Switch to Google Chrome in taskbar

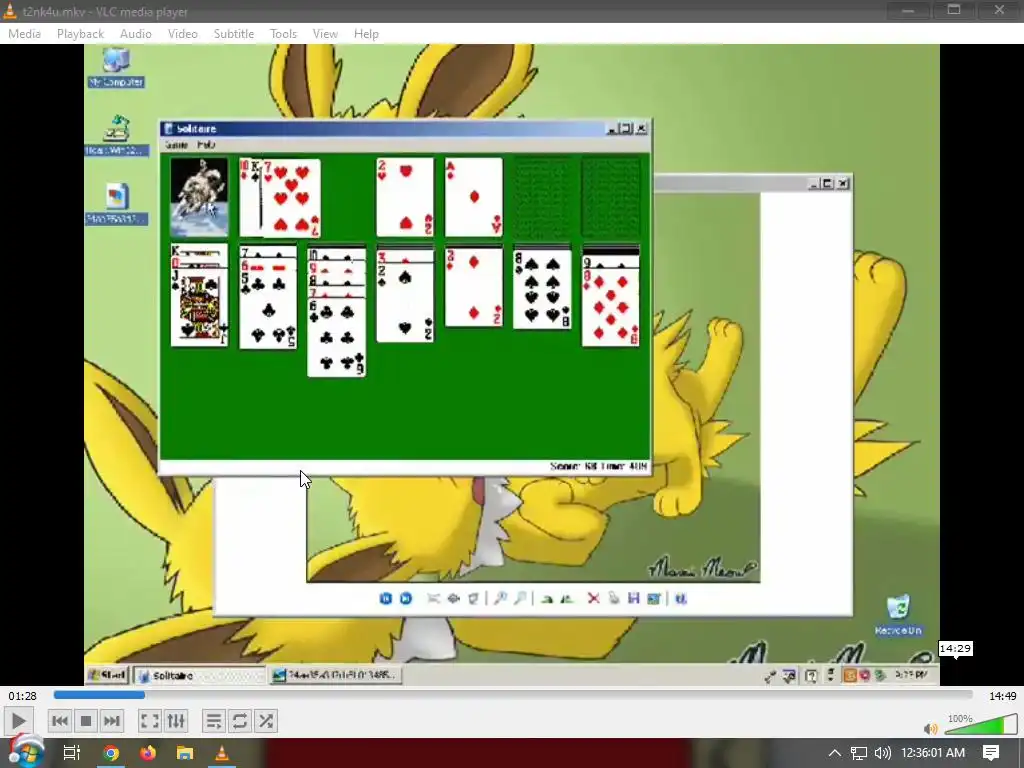click(x=111, y=754)
